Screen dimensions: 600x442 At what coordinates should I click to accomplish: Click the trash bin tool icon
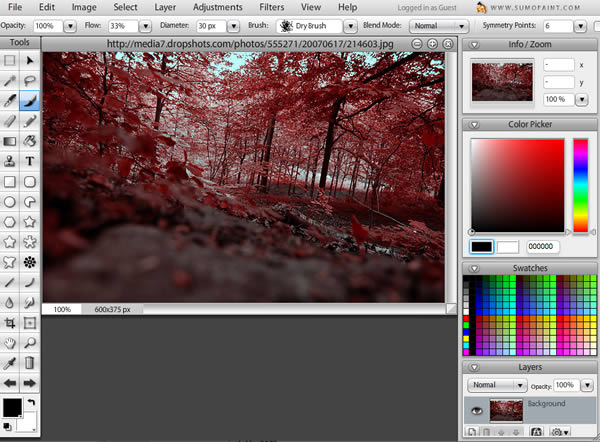point(29,363)
